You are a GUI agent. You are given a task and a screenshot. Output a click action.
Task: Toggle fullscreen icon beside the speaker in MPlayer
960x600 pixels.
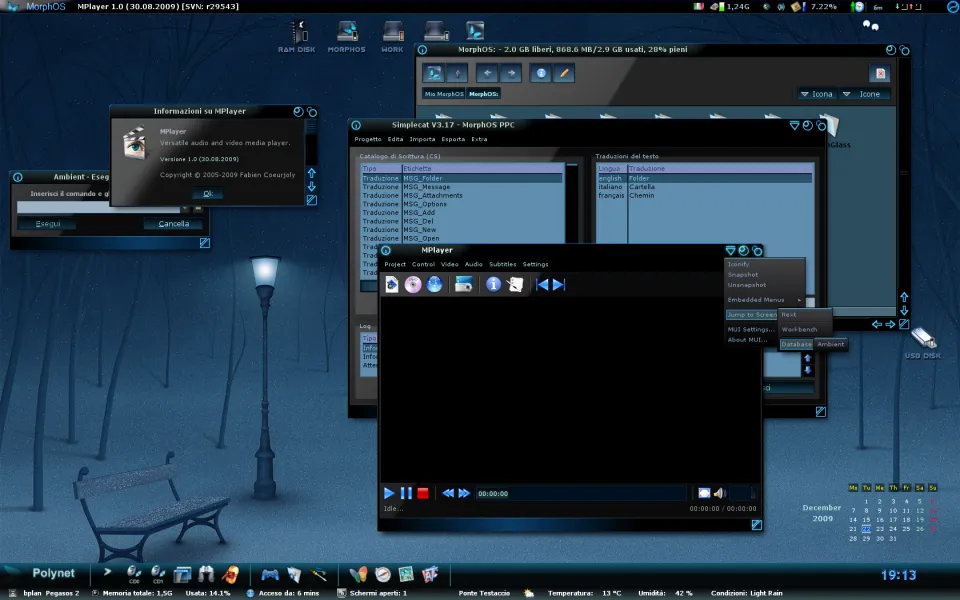[x=704, y=493]
